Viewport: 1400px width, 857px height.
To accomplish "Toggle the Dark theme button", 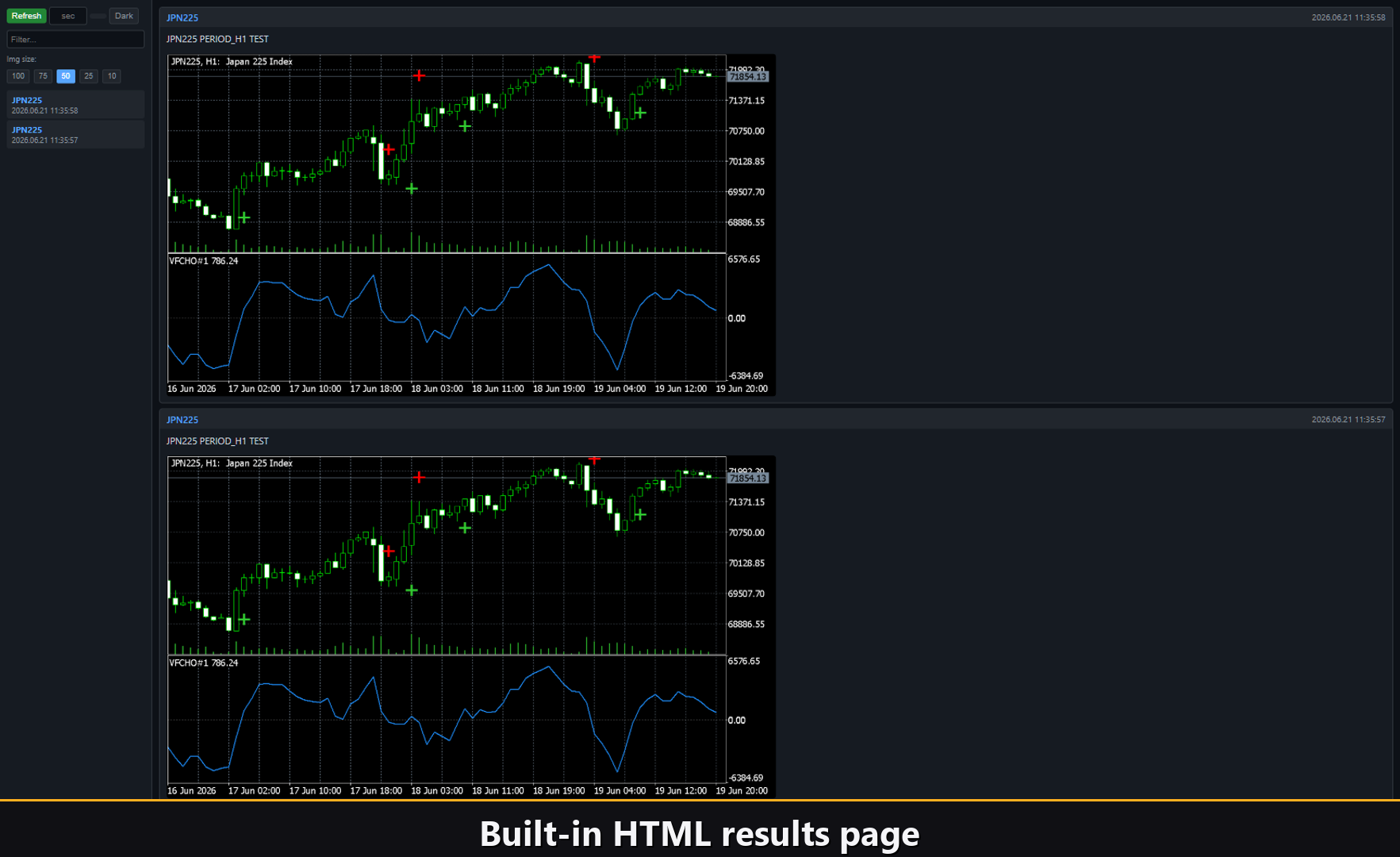I will (x=124, y=16).
